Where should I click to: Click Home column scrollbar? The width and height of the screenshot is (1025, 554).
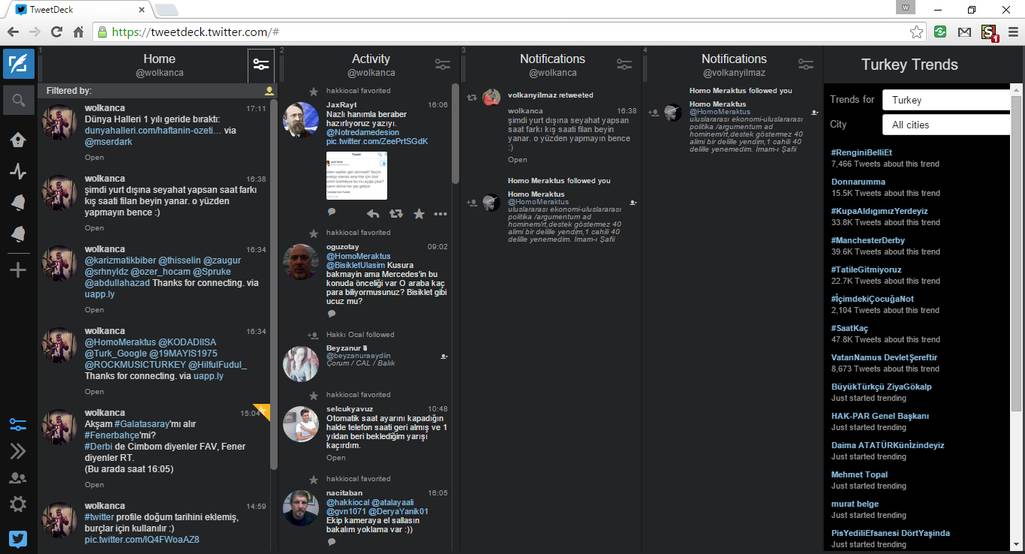click(273, 284)
